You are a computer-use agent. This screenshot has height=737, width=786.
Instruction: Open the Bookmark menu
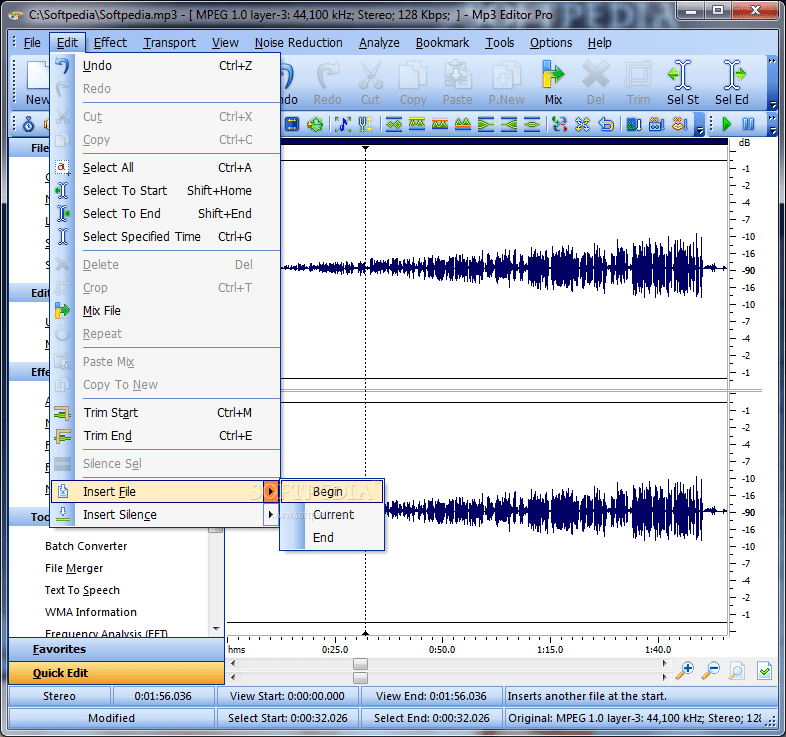point(442,43)
